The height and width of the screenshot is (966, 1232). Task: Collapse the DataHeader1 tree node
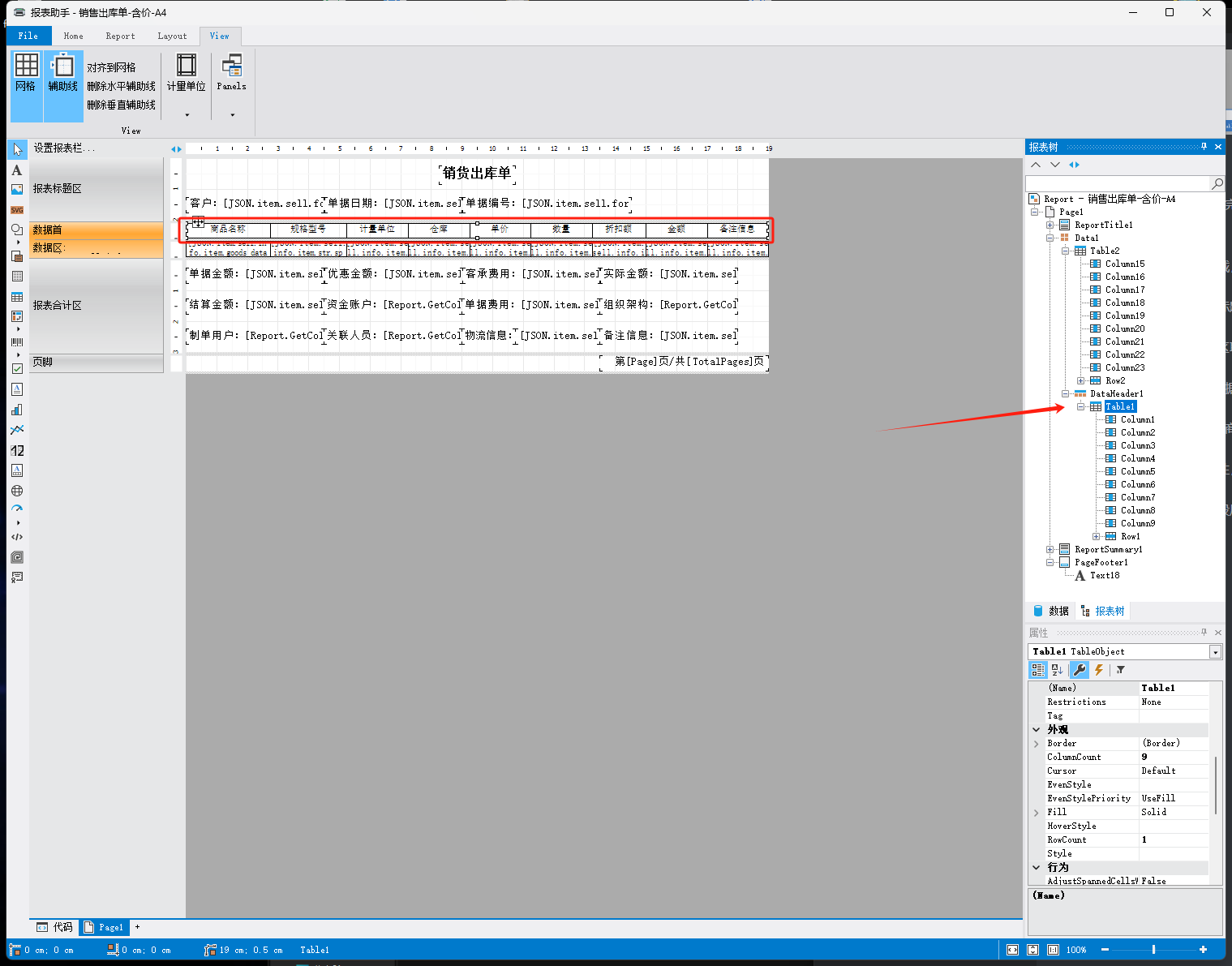[1065, 393]
